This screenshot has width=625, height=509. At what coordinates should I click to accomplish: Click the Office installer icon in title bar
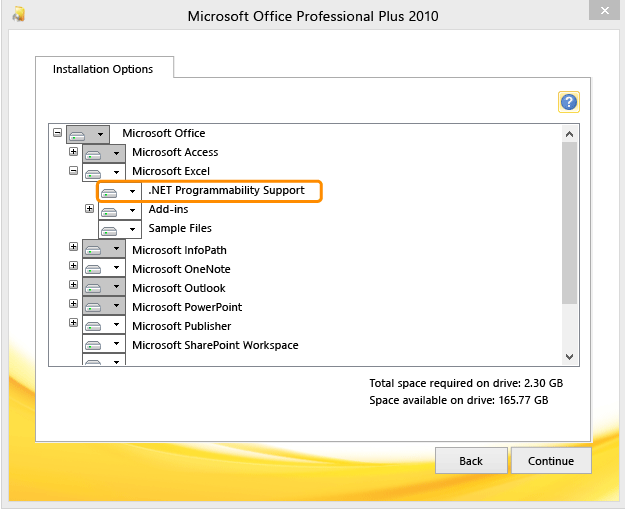click(19, 14)
